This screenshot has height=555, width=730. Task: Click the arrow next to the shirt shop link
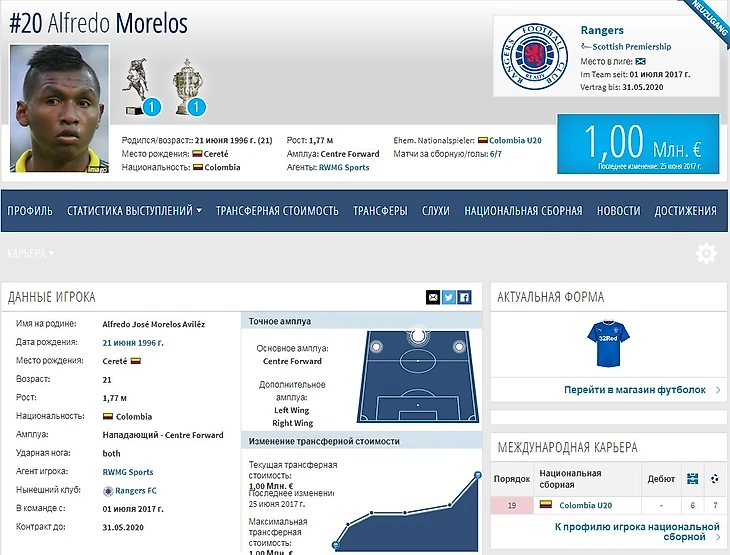[x=717, y=390]
